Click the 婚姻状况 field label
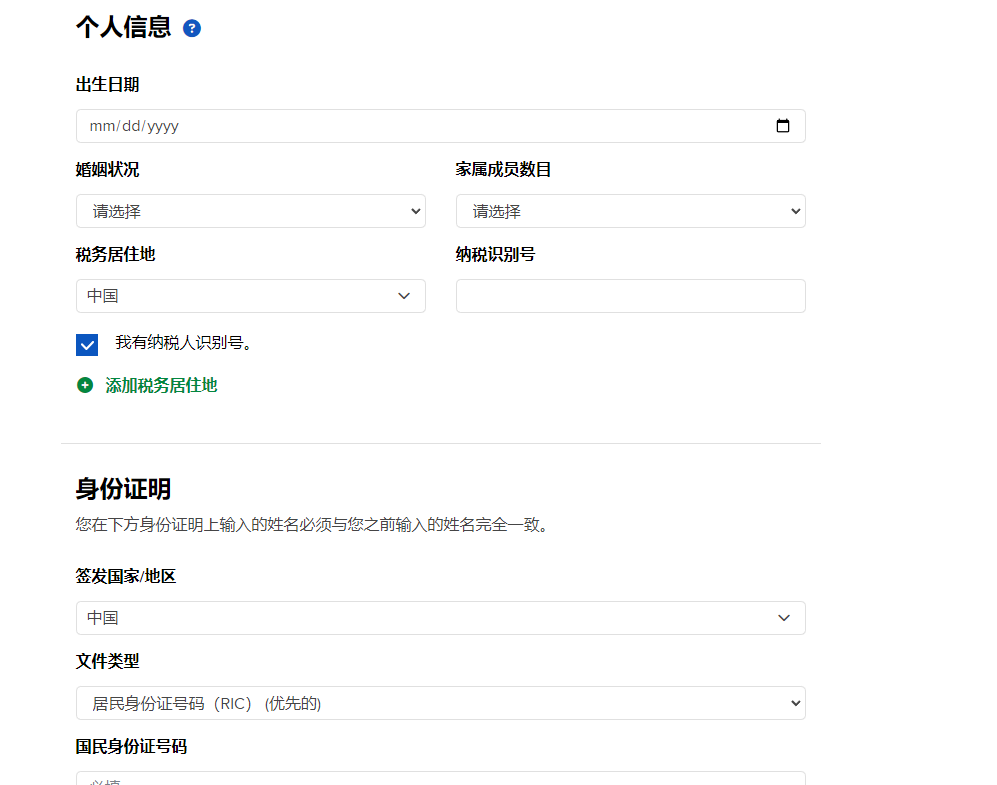Viewport: 997px width, 785px height. tap(107, 170)
